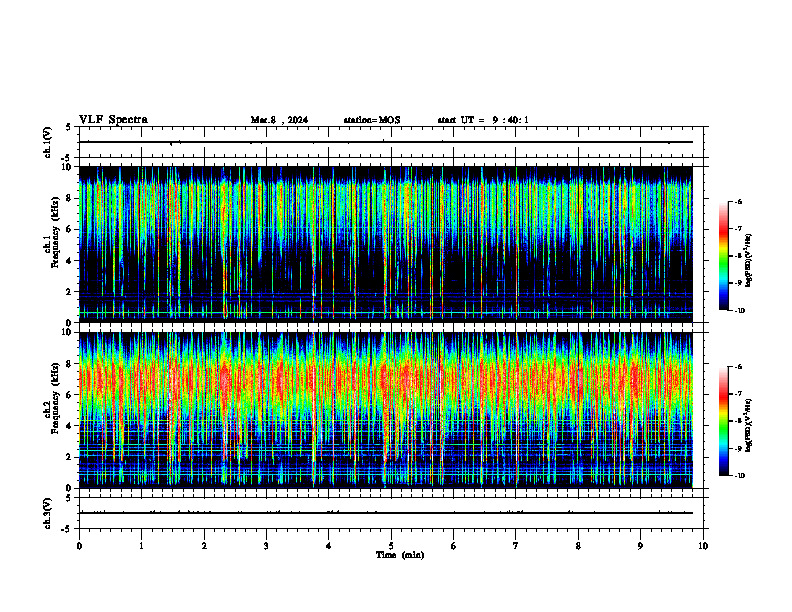Click the "station=MOS" header label

click(372, 120)
